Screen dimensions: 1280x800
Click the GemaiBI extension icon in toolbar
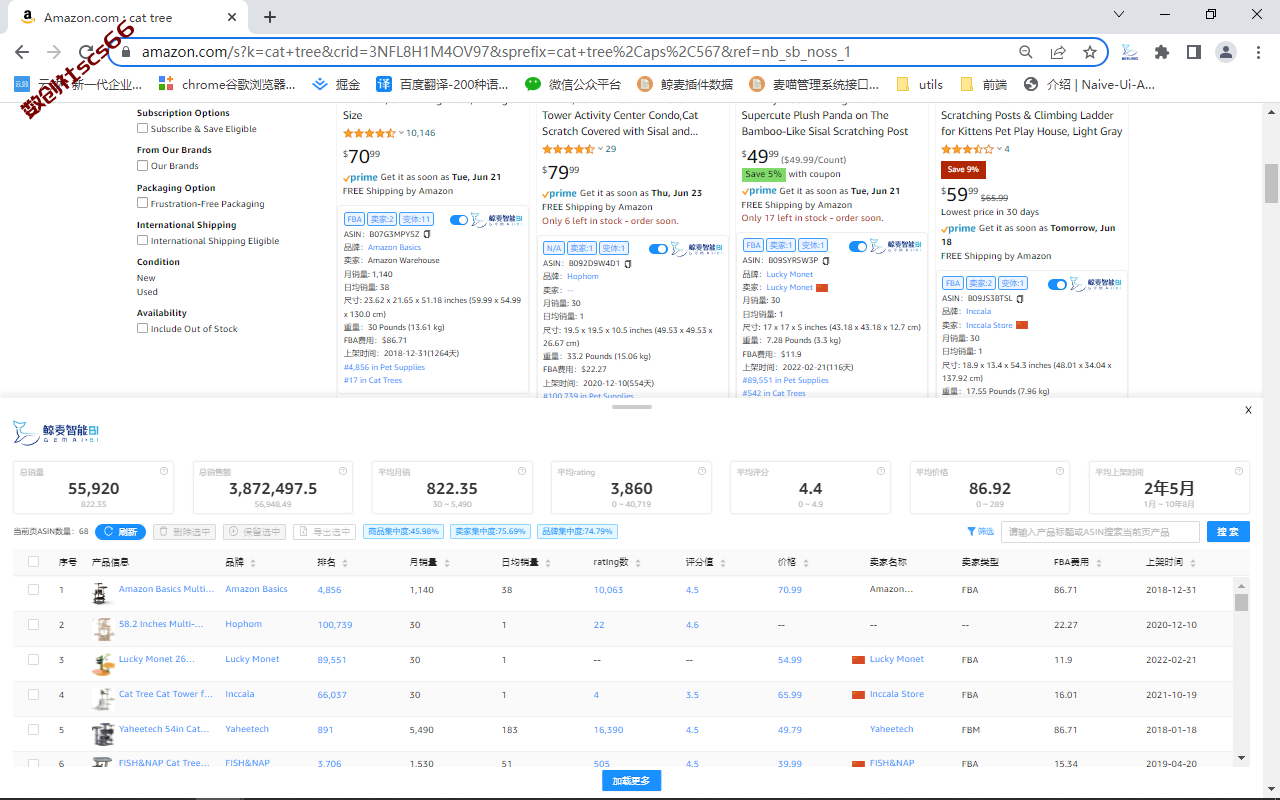tap(1129, 52)
